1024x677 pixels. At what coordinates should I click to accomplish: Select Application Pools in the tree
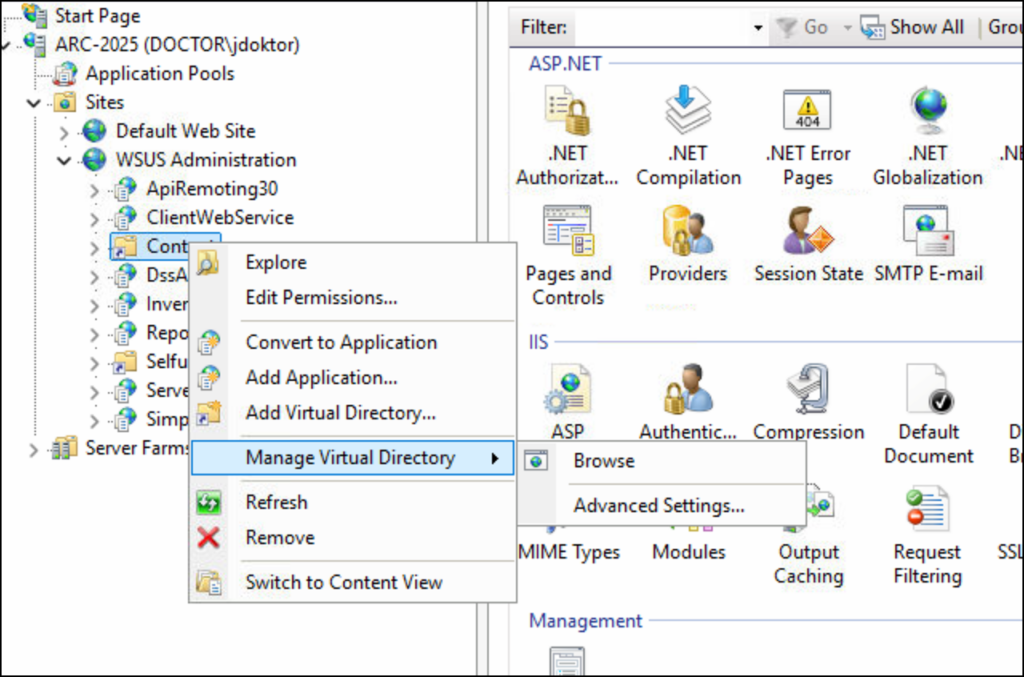point(159,73)
